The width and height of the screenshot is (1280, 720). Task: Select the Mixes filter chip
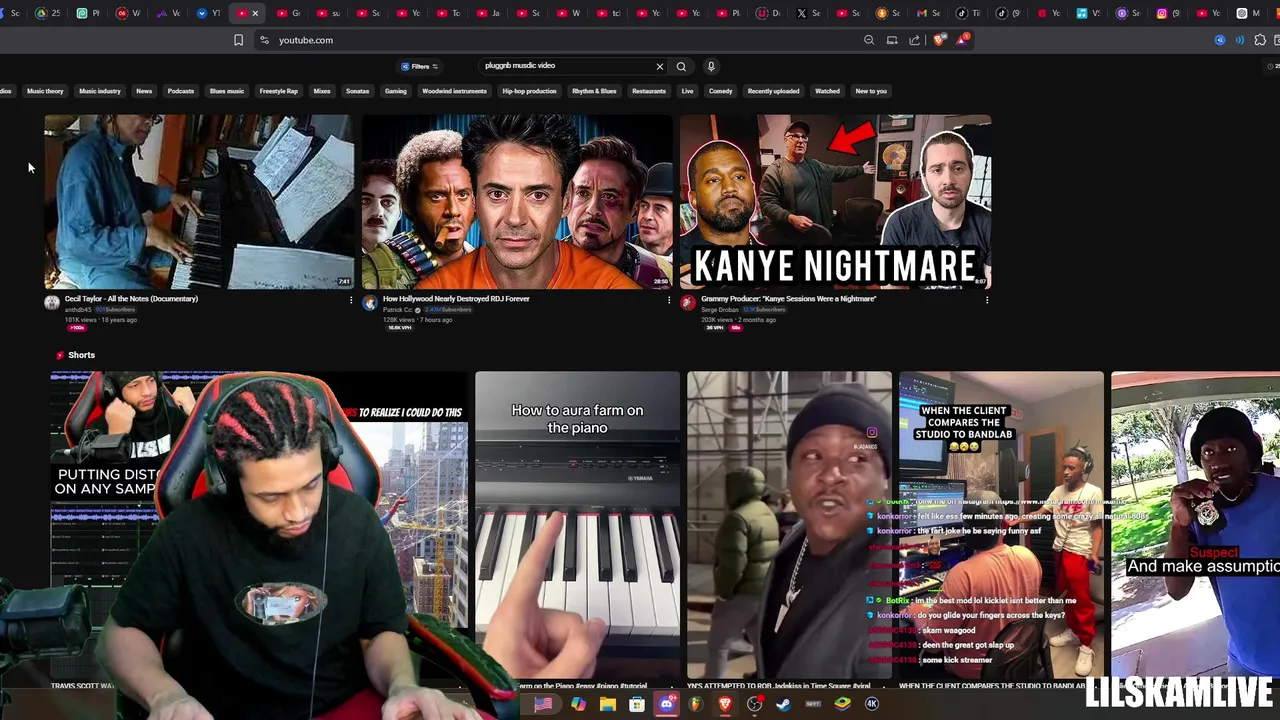point(322,91)
